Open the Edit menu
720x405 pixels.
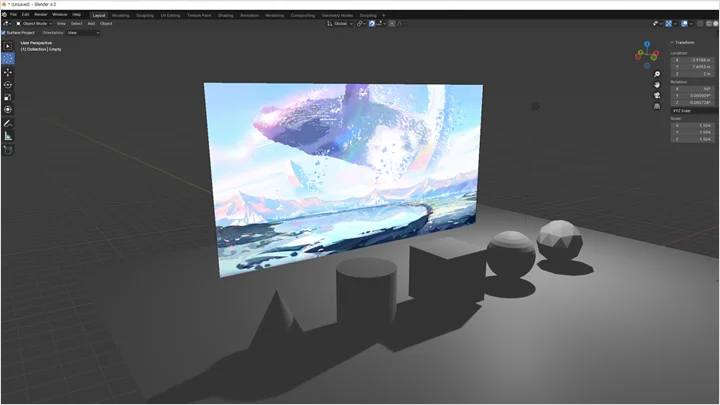coord(25,15)
